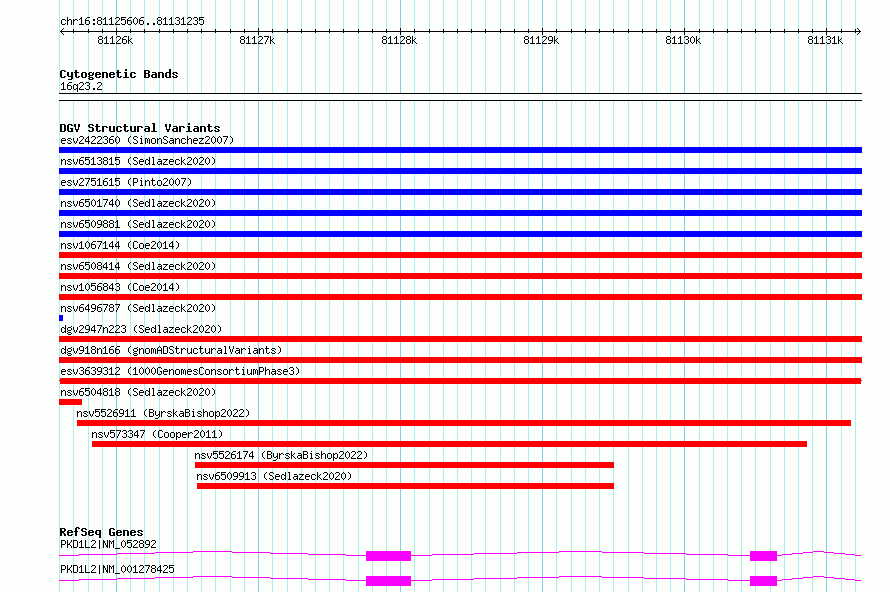
Task: Click the left arrowhead of the ruler
Action: pyautogui.click(x=62, y=32)
